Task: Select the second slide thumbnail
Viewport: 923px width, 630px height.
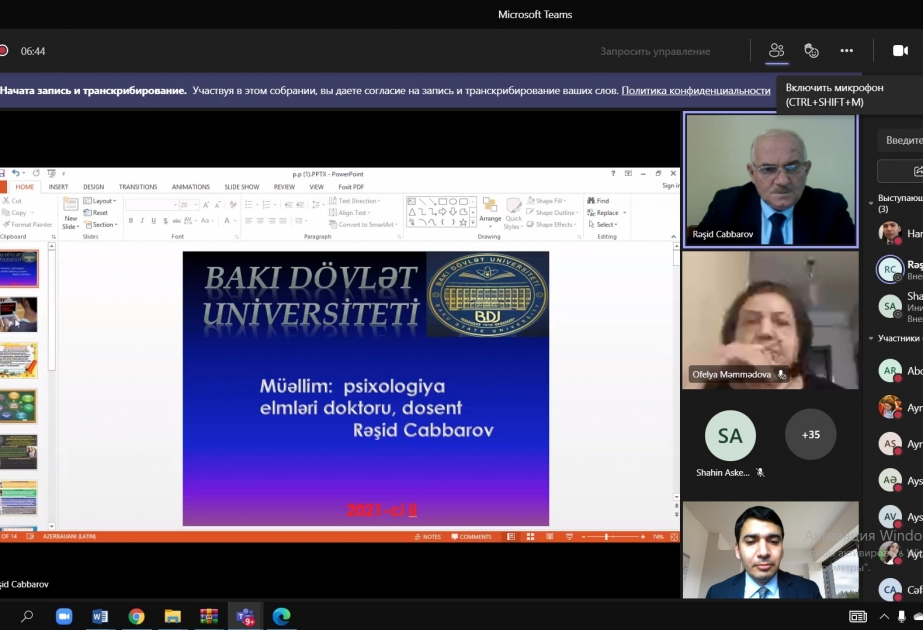Action: pos(18,314)
